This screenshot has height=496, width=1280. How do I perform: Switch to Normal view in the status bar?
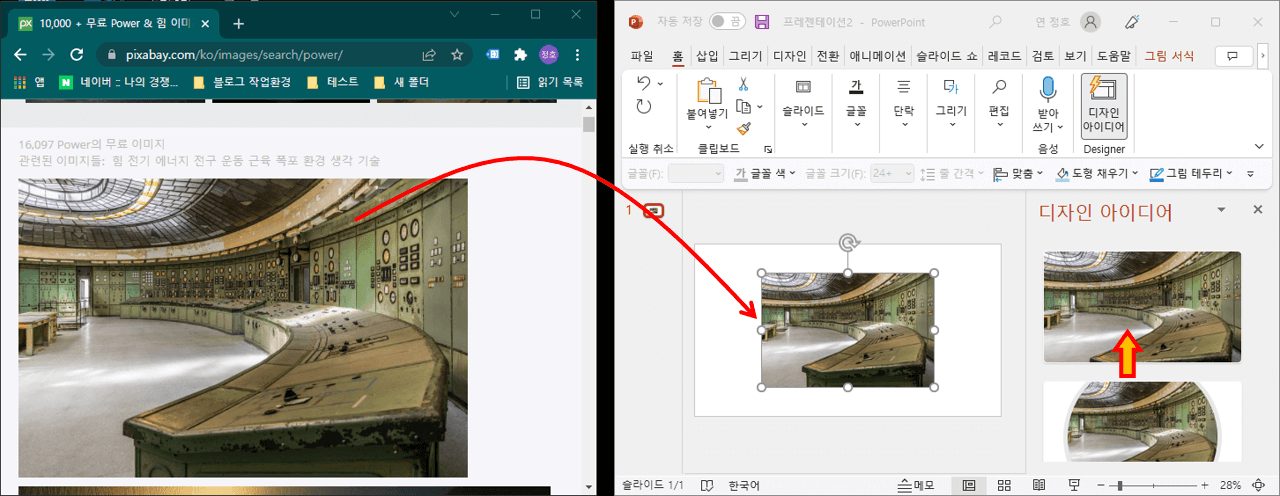tap(968, 485)
